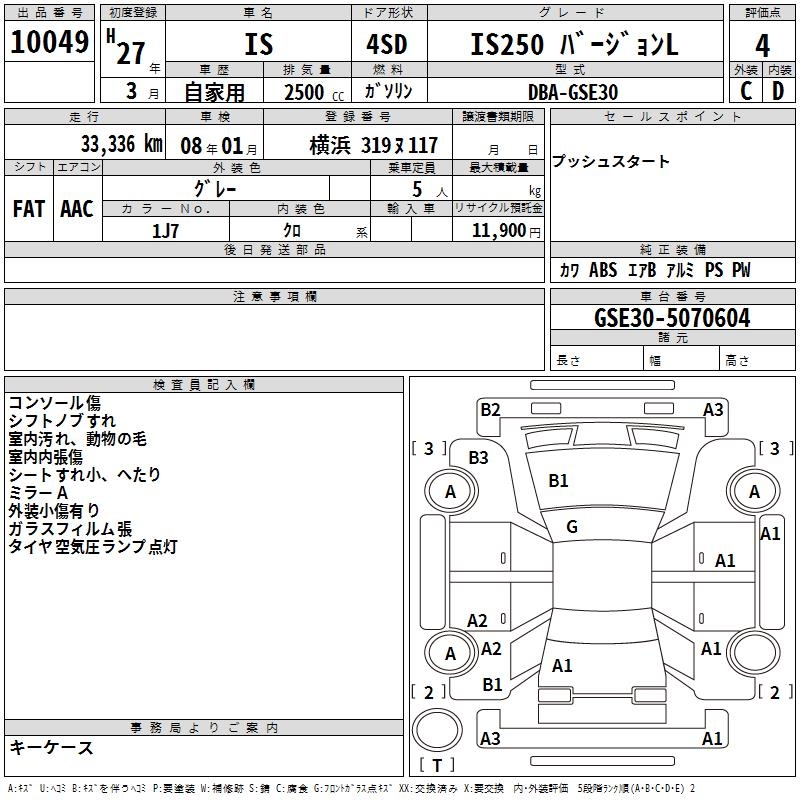800x800 pixels.
Task: Click the office notice キーケース
Action: [x=52, y=747]
